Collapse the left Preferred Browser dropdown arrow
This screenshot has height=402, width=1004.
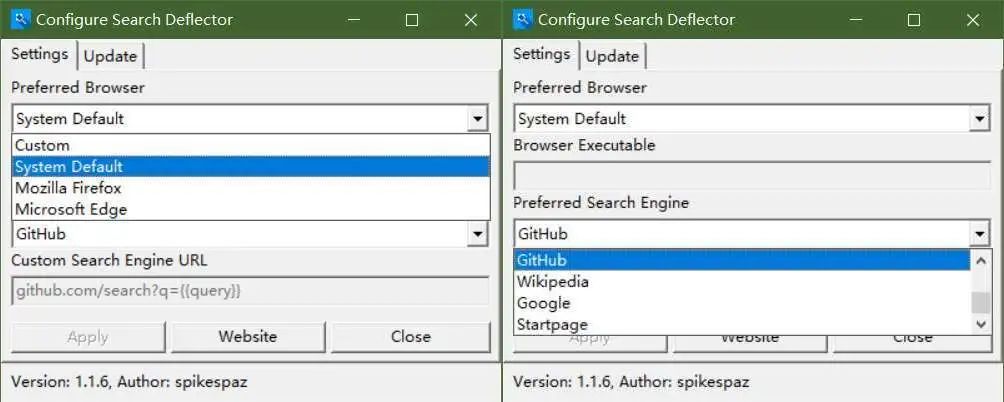point(478,119)
